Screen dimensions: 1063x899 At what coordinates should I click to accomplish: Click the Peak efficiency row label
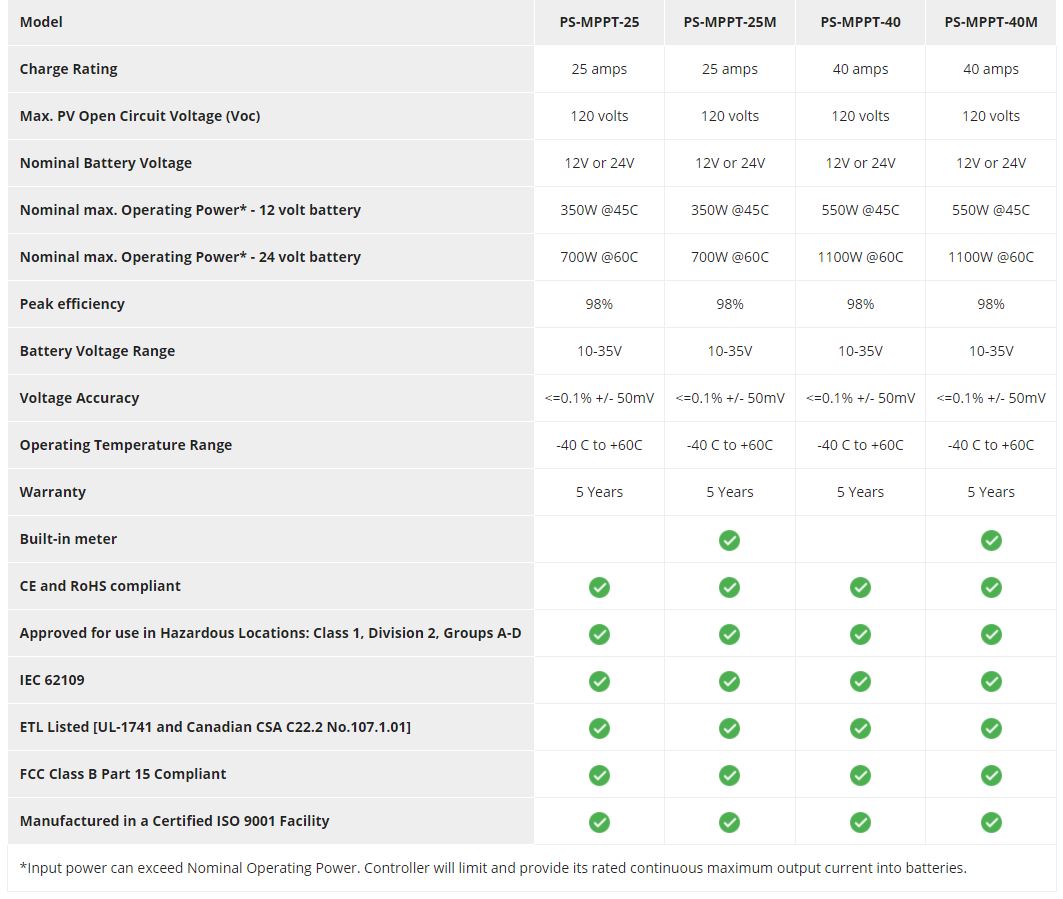coord(72,304)
